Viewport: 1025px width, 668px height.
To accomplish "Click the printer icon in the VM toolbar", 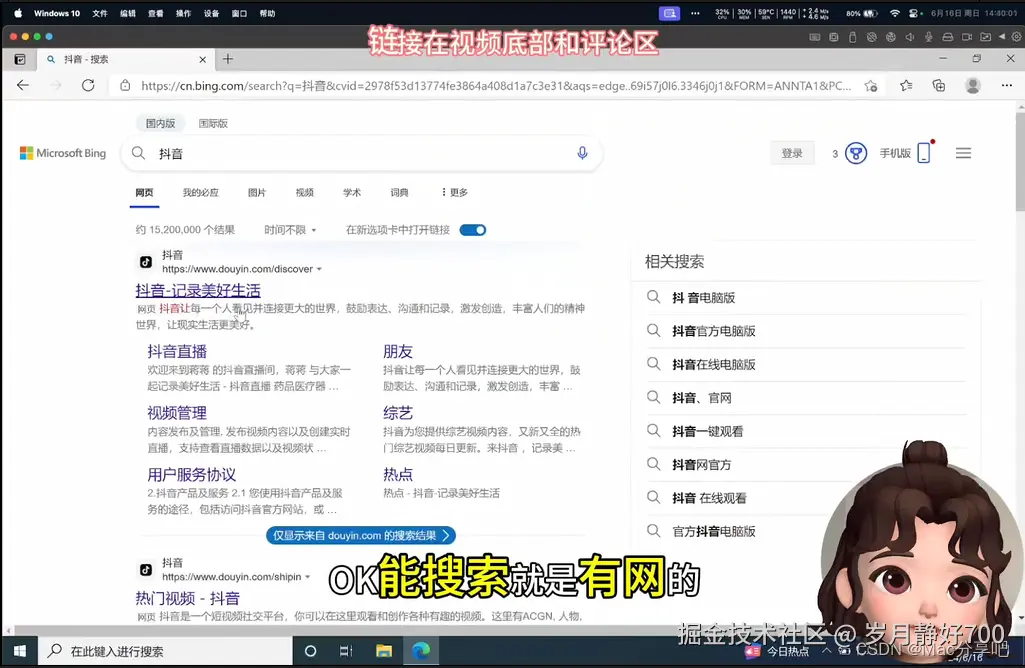I will point(947,37).
